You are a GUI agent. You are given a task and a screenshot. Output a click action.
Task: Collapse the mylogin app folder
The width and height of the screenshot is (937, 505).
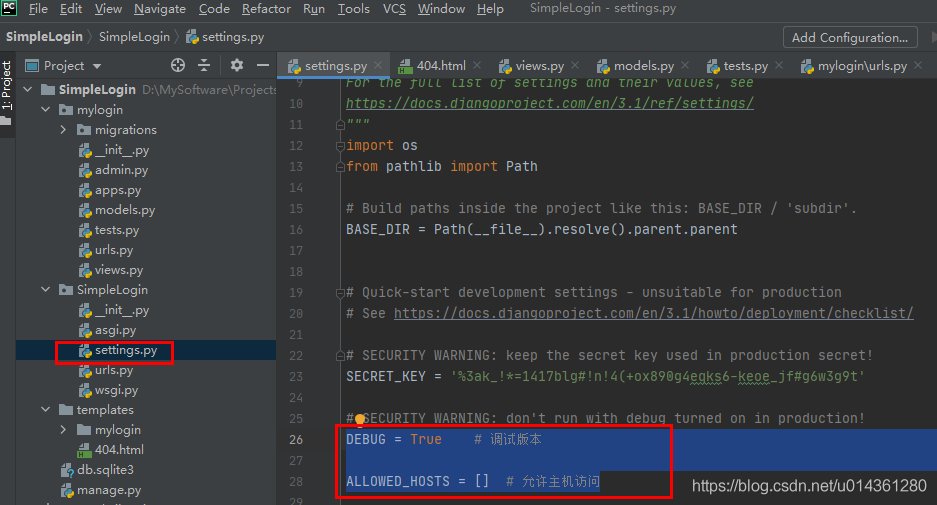point(45,110)
